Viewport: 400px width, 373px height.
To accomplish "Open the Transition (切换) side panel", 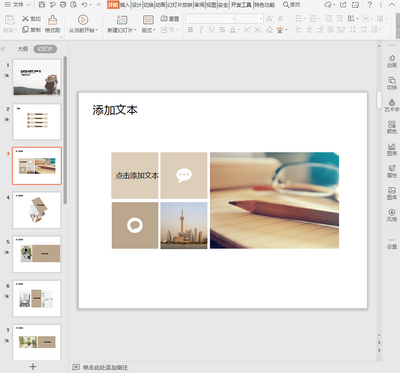I will [x=392, y=83].
